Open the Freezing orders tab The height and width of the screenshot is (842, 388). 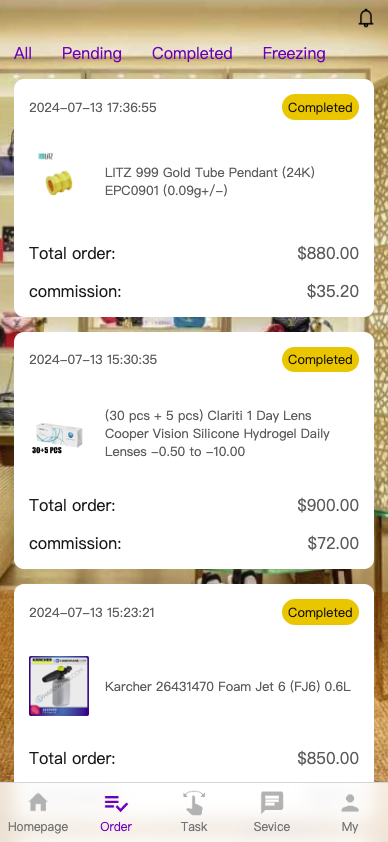pyautogui.click(x=294, y=53)
